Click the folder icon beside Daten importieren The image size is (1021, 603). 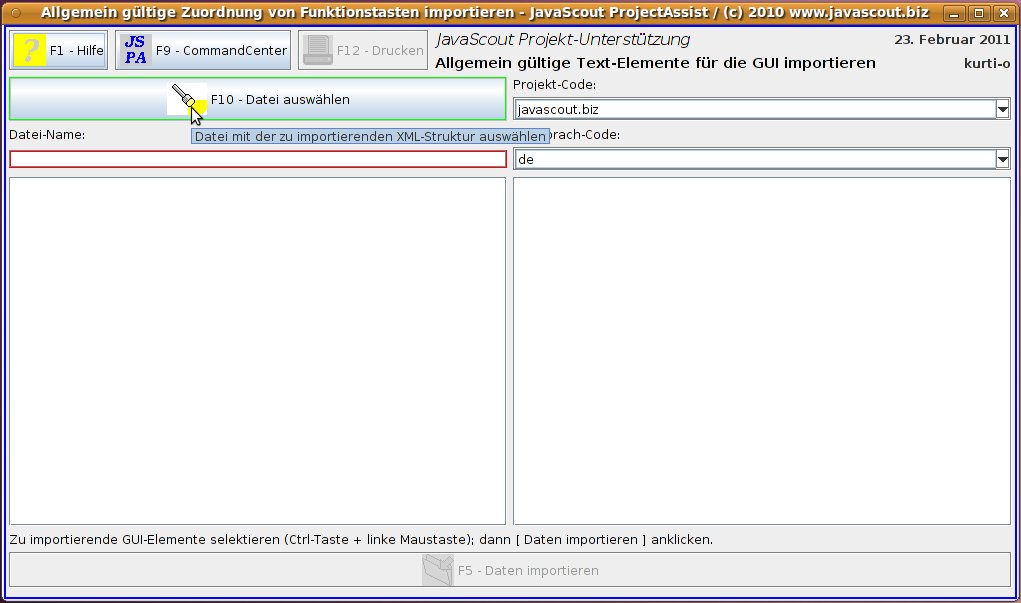[x=437, y=570]
